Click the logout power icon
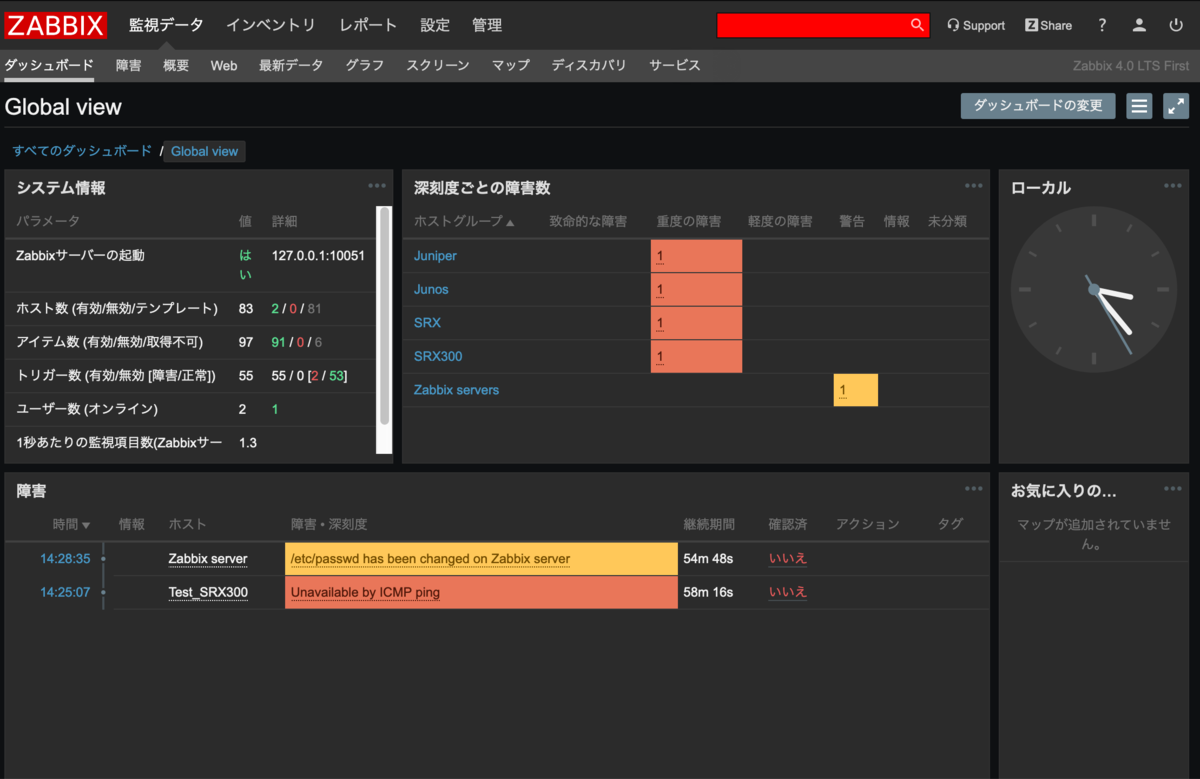 pos(1176,25)
